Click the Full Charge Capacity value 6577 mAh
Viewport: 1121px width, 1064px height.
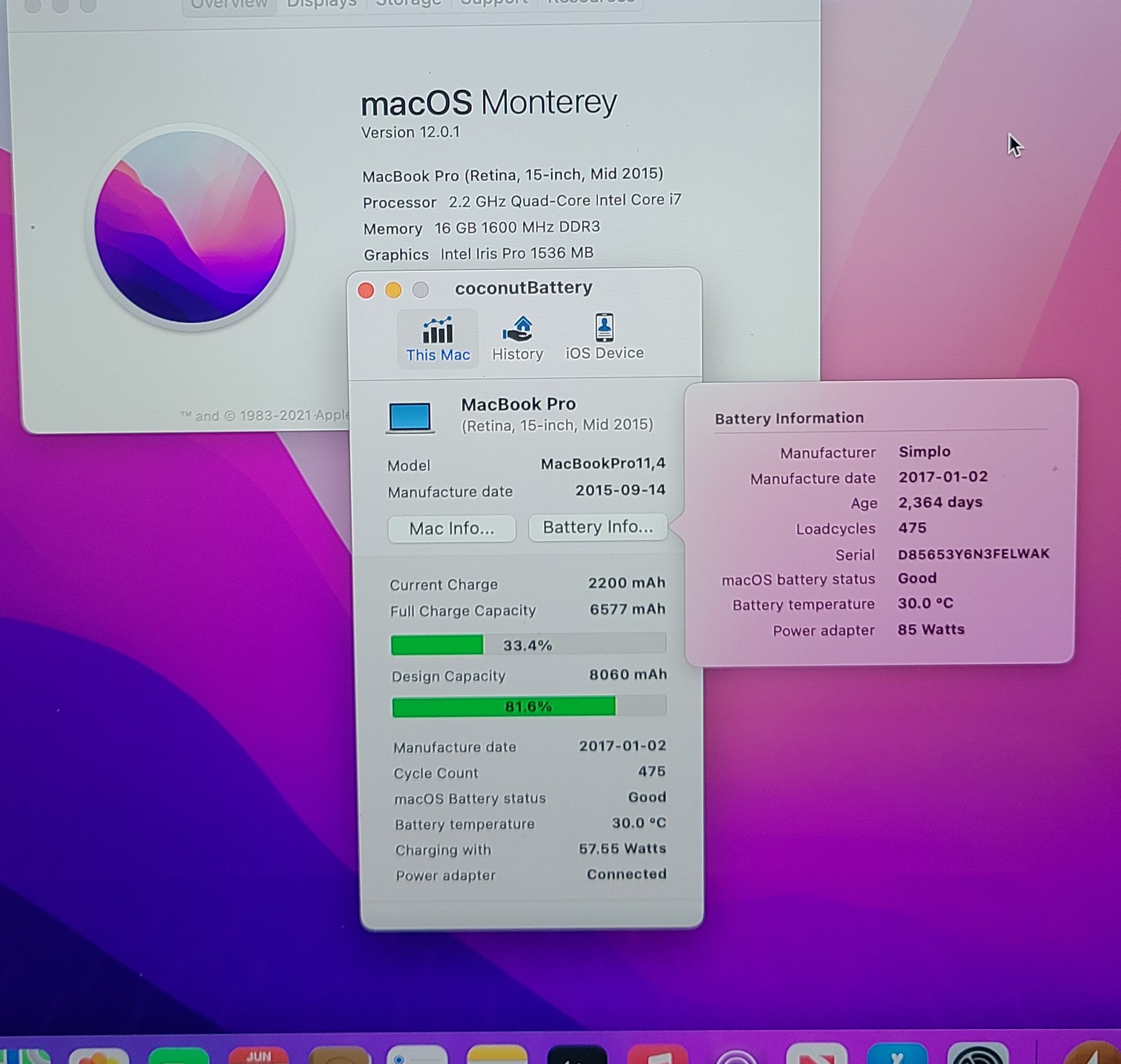pos(627,609)
